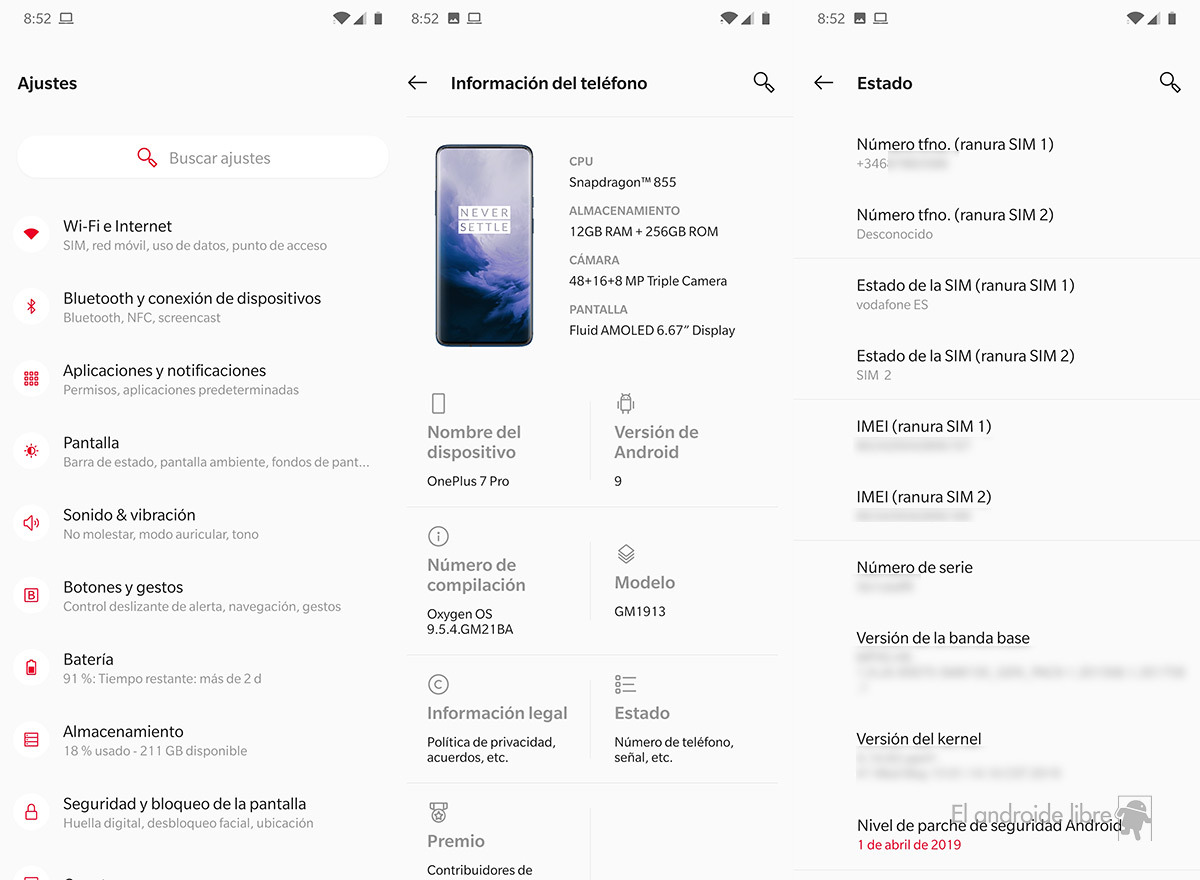Select Nombre del dispositivo OnePlus 7 Pro
Screen dimensions: 1200x880
click(497, 441)
